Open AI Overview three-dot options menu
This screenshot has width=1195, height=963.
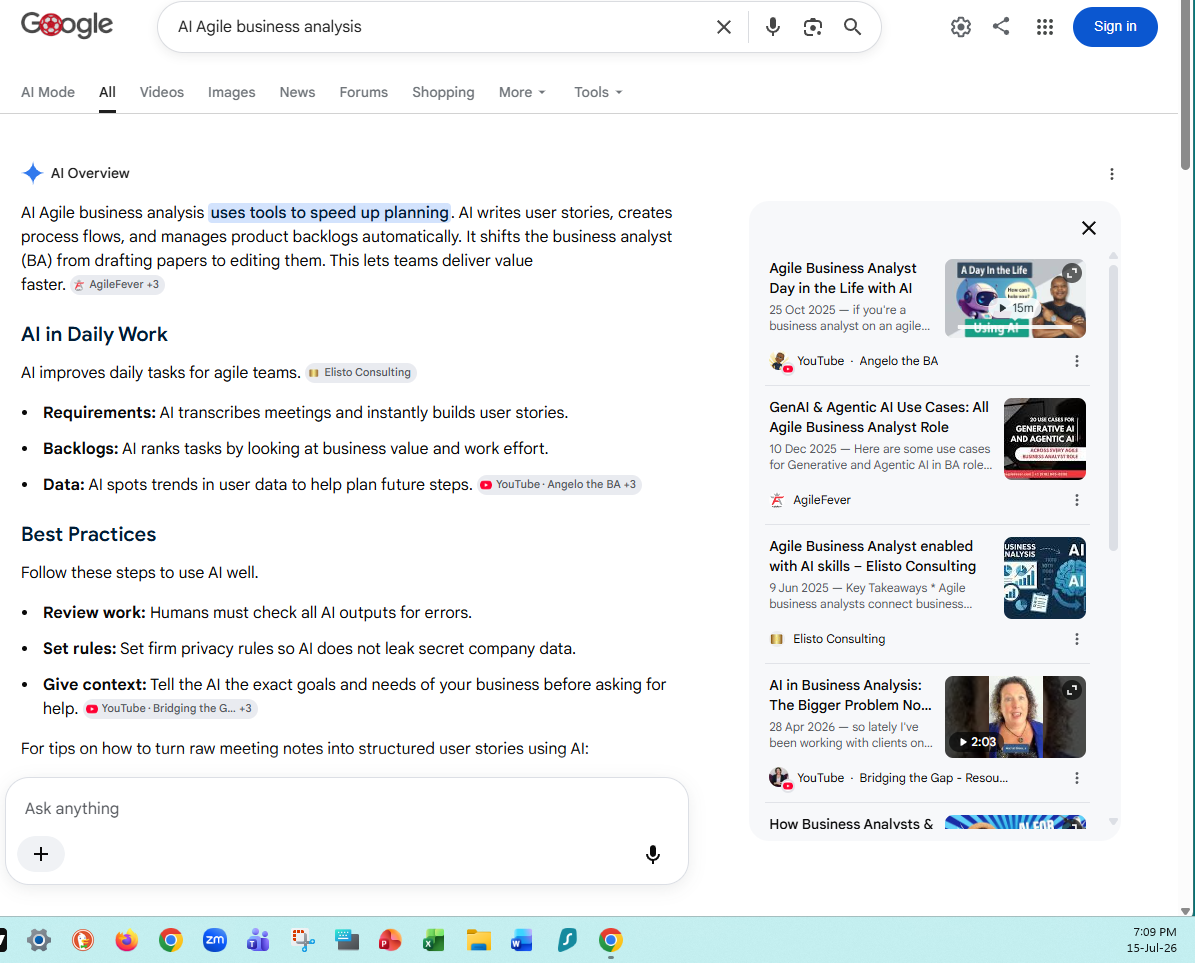click(1111, 174)
